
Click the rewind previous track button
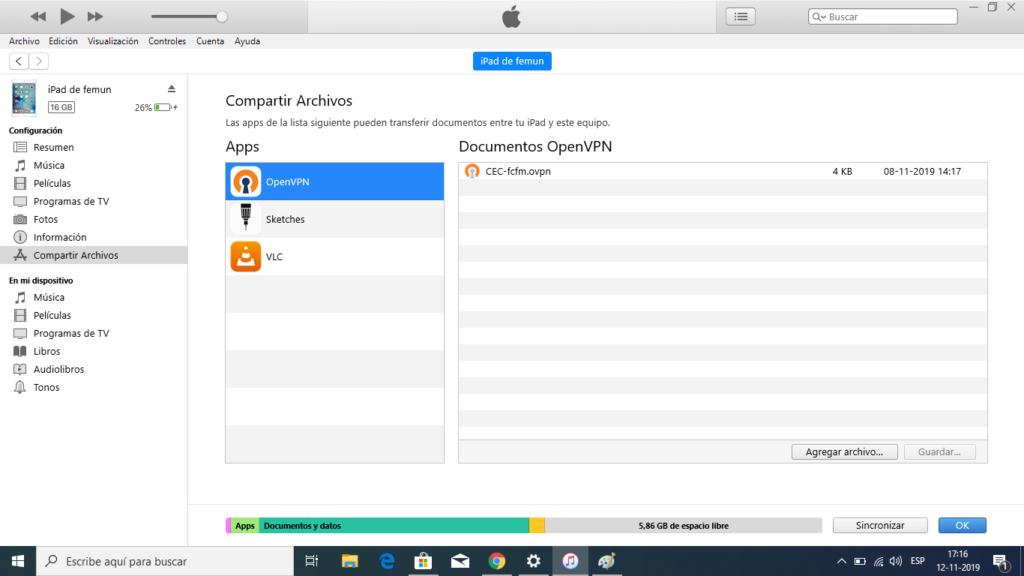tap(38, 16)
